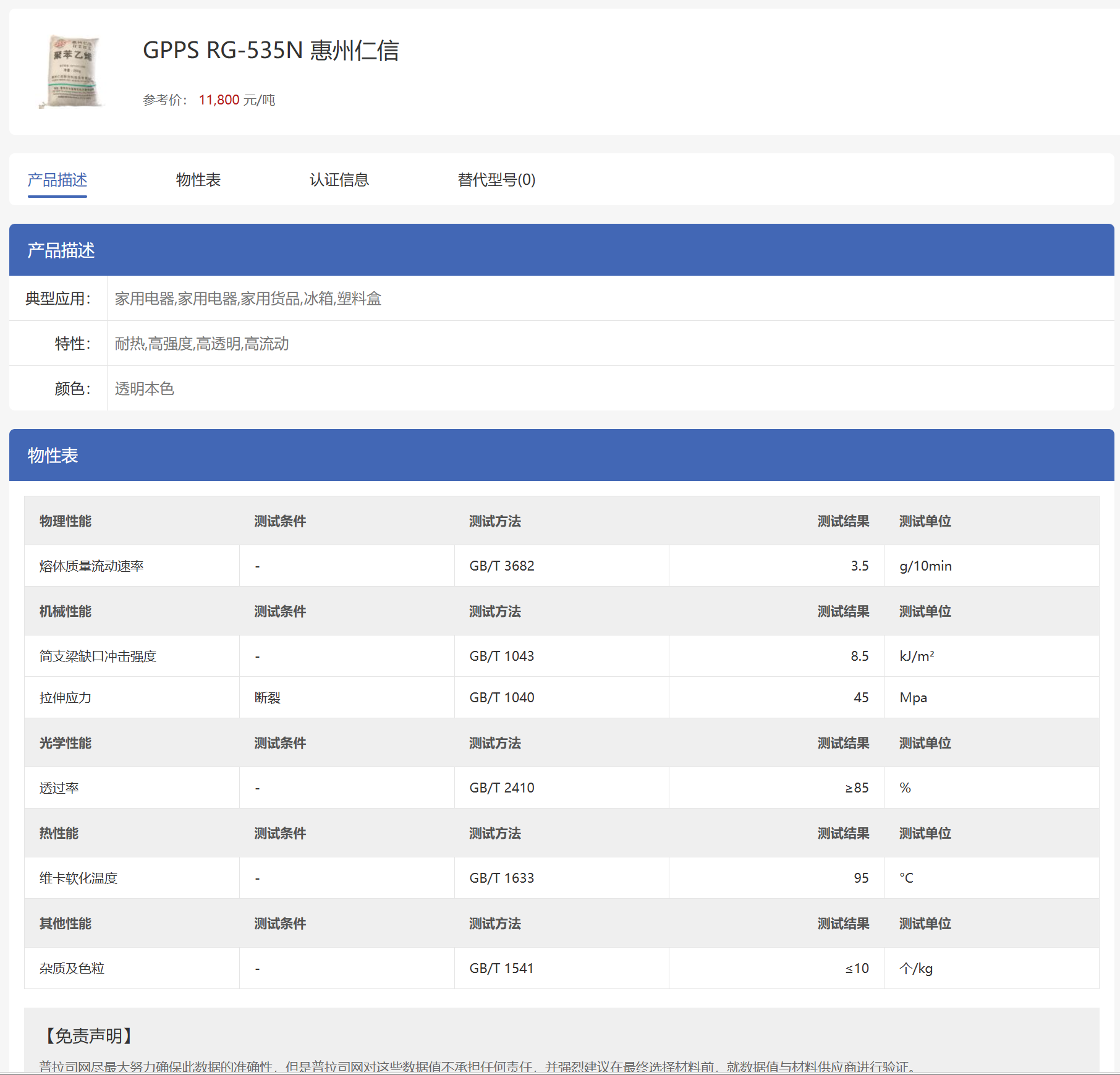The width and height of the screenshot is (1120, 1075).
Task: Click the 典型应用 label
Action: 58,299
